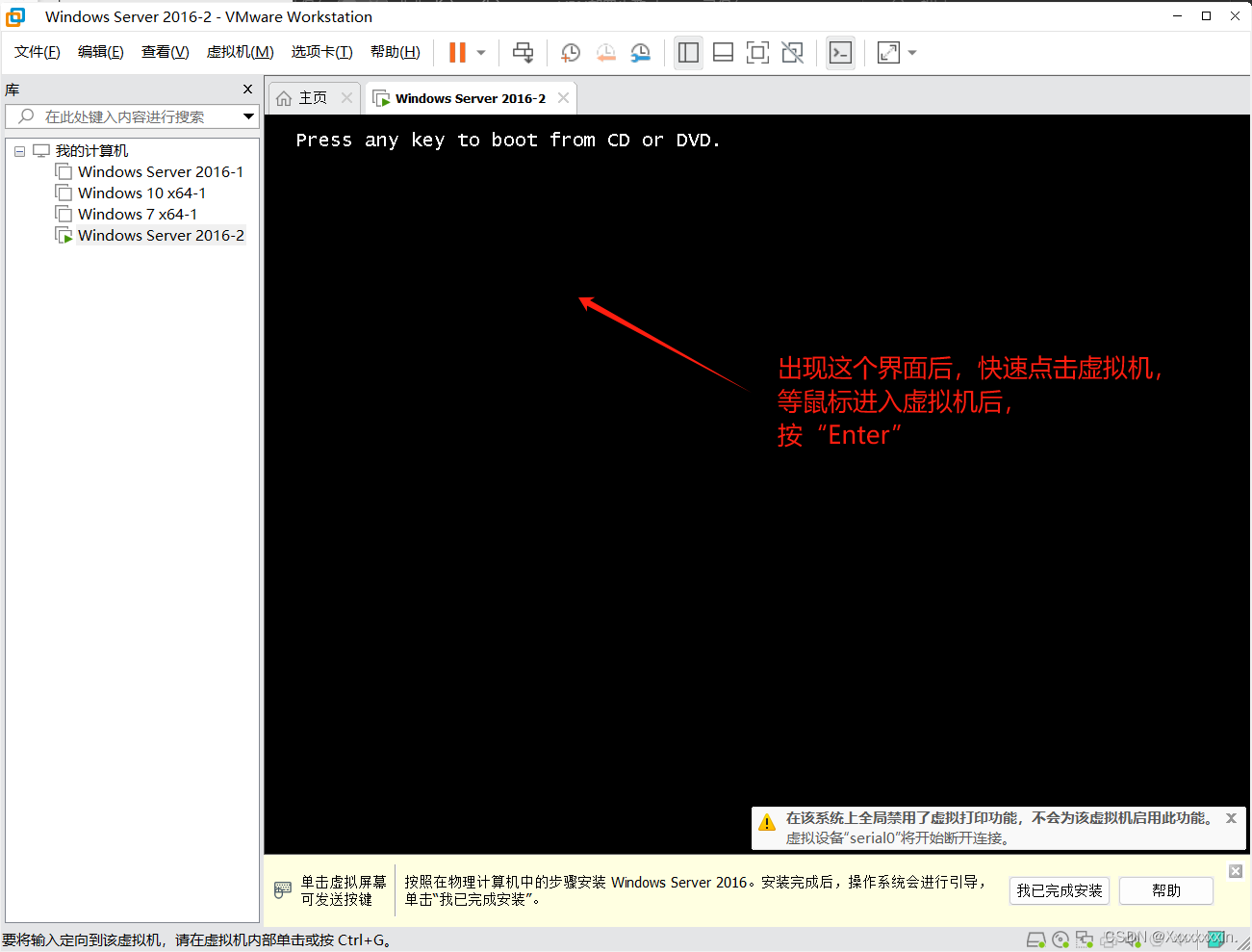Open the 帮助(H) menu
The image size is (1252, 952).
pyautogui.click(x=396, y=52)
